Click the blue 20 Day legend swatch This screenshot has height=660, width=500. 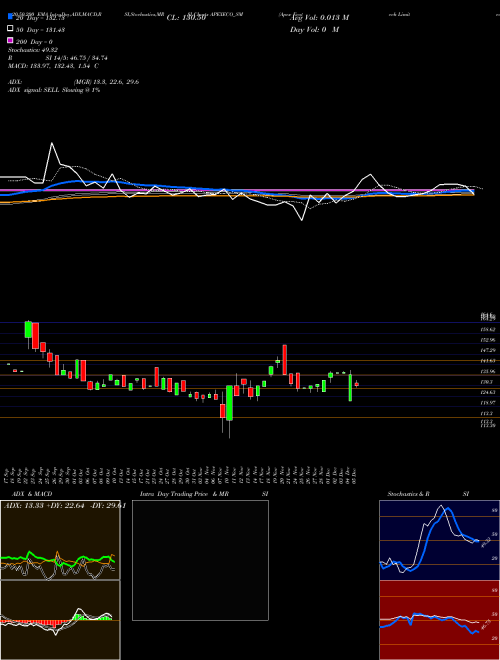tap(10, 16)
